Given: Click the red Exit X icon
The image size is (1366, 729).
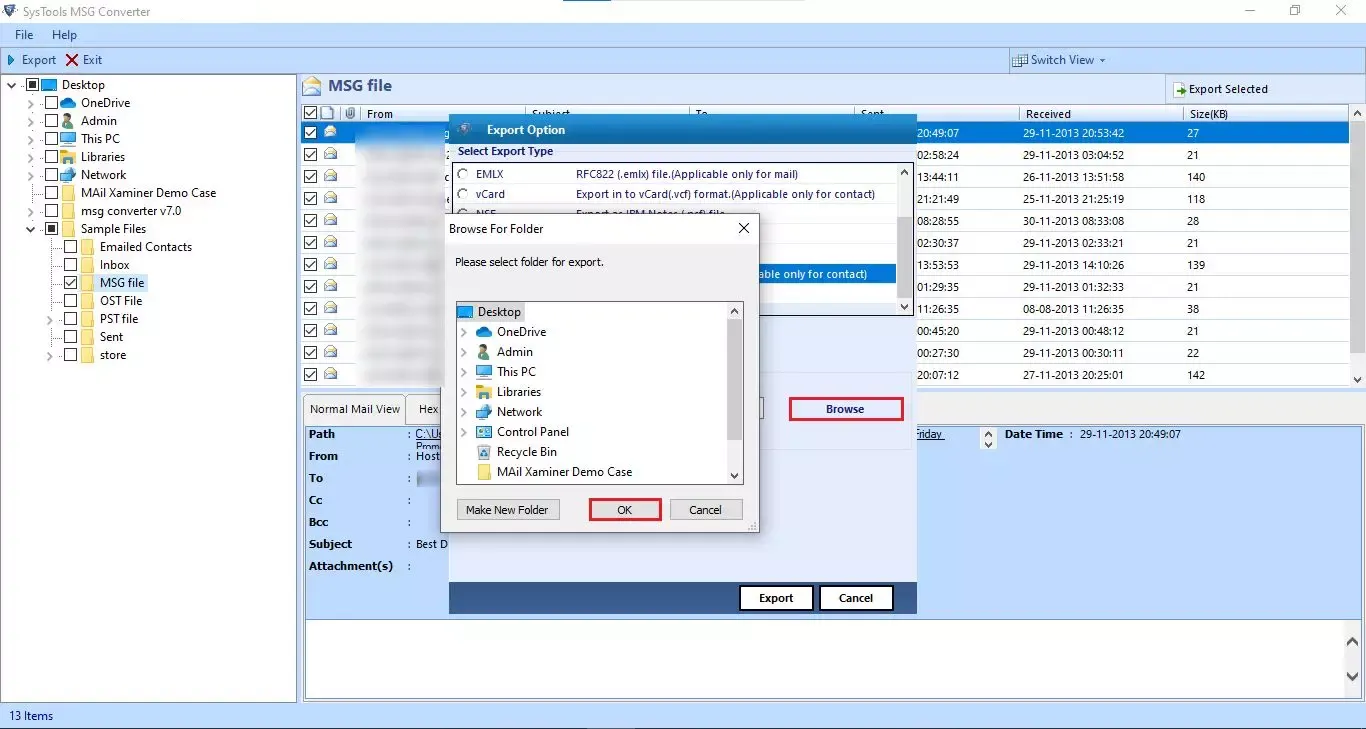Looking at the screenshot, I should [72, 60].
